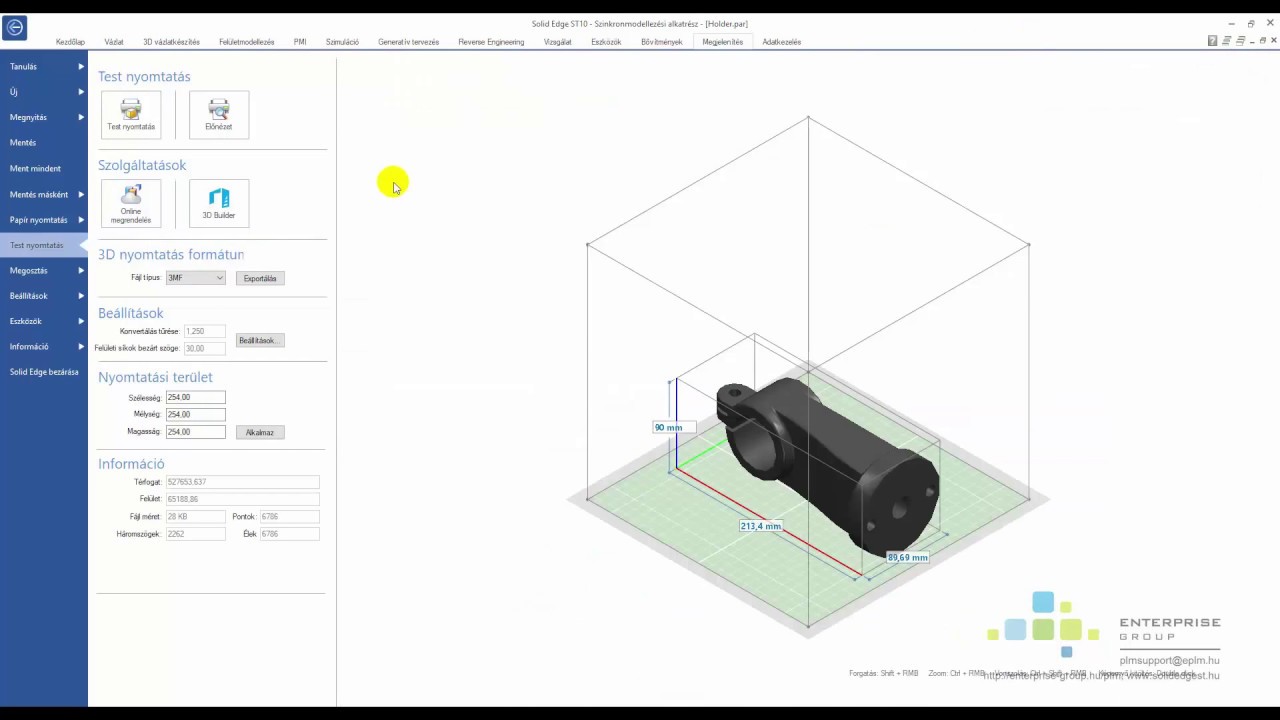
Task: Open the Felületmodellezés tab
Action: [247, 42]
